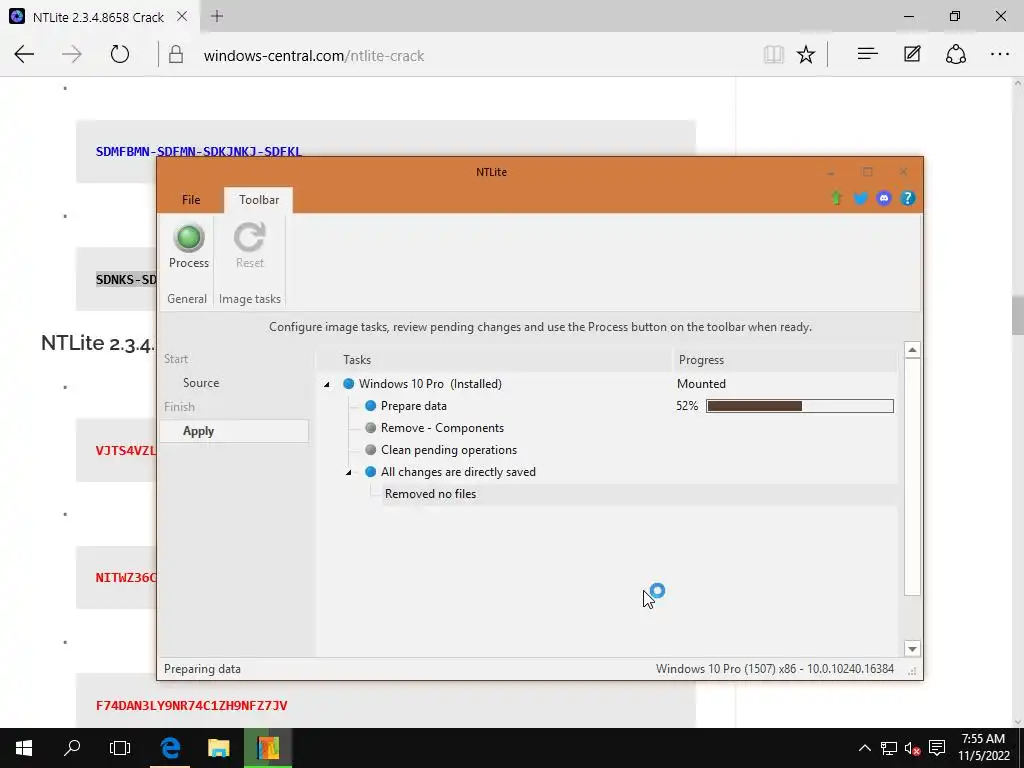Click the Tasks column header

(x=494, y=360)
